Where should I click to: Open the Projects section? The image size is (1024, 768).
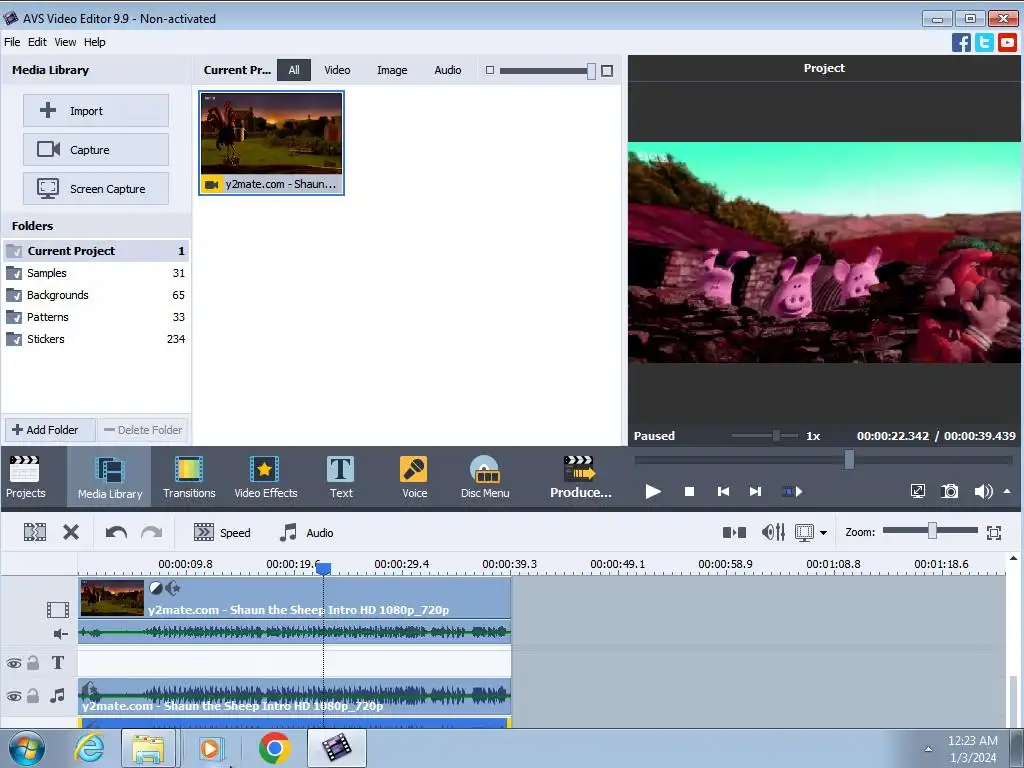point(26,477)
